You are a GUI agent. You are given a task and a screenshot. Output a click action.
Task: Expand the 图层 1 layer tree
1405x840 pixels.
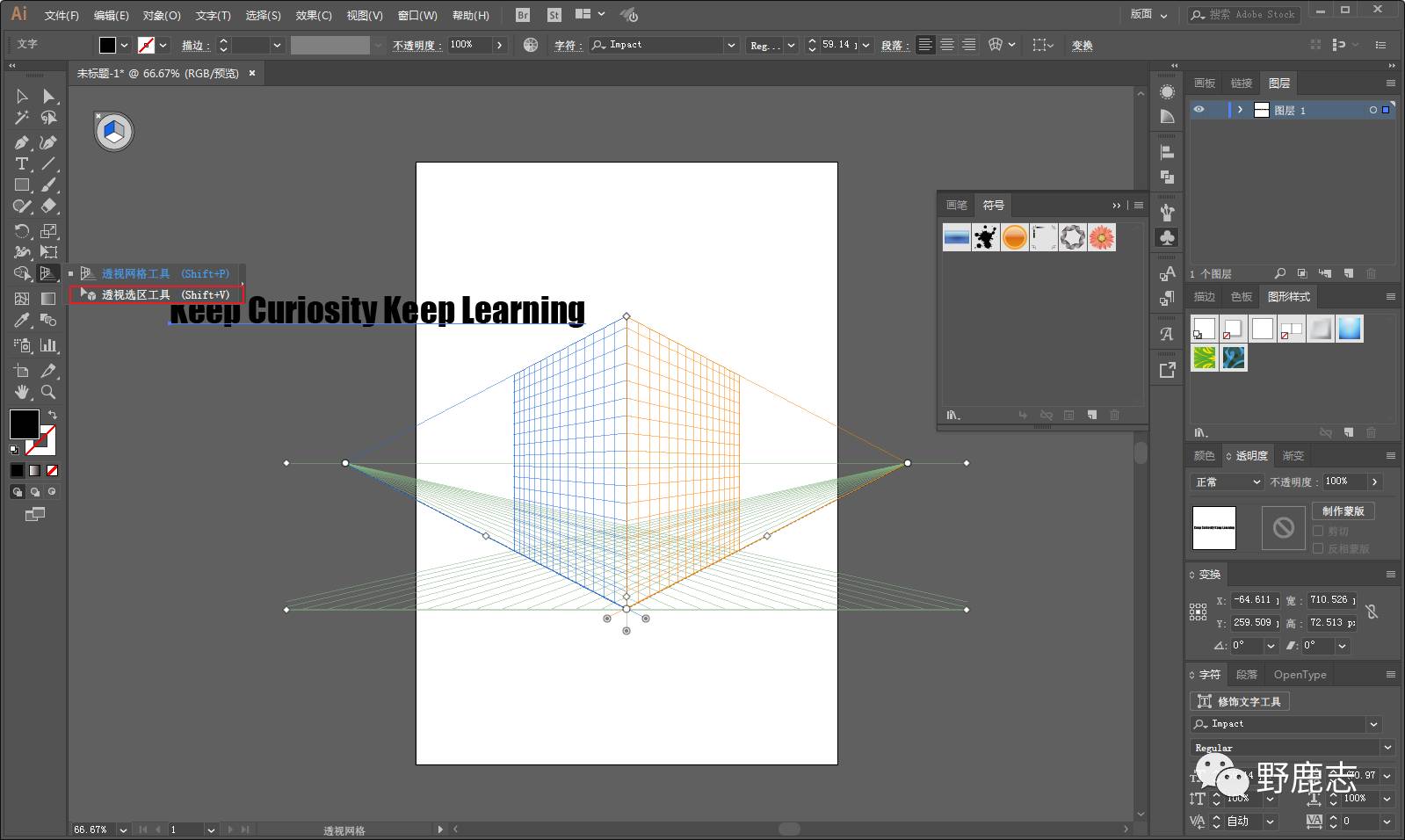(x=1240, y=110)
